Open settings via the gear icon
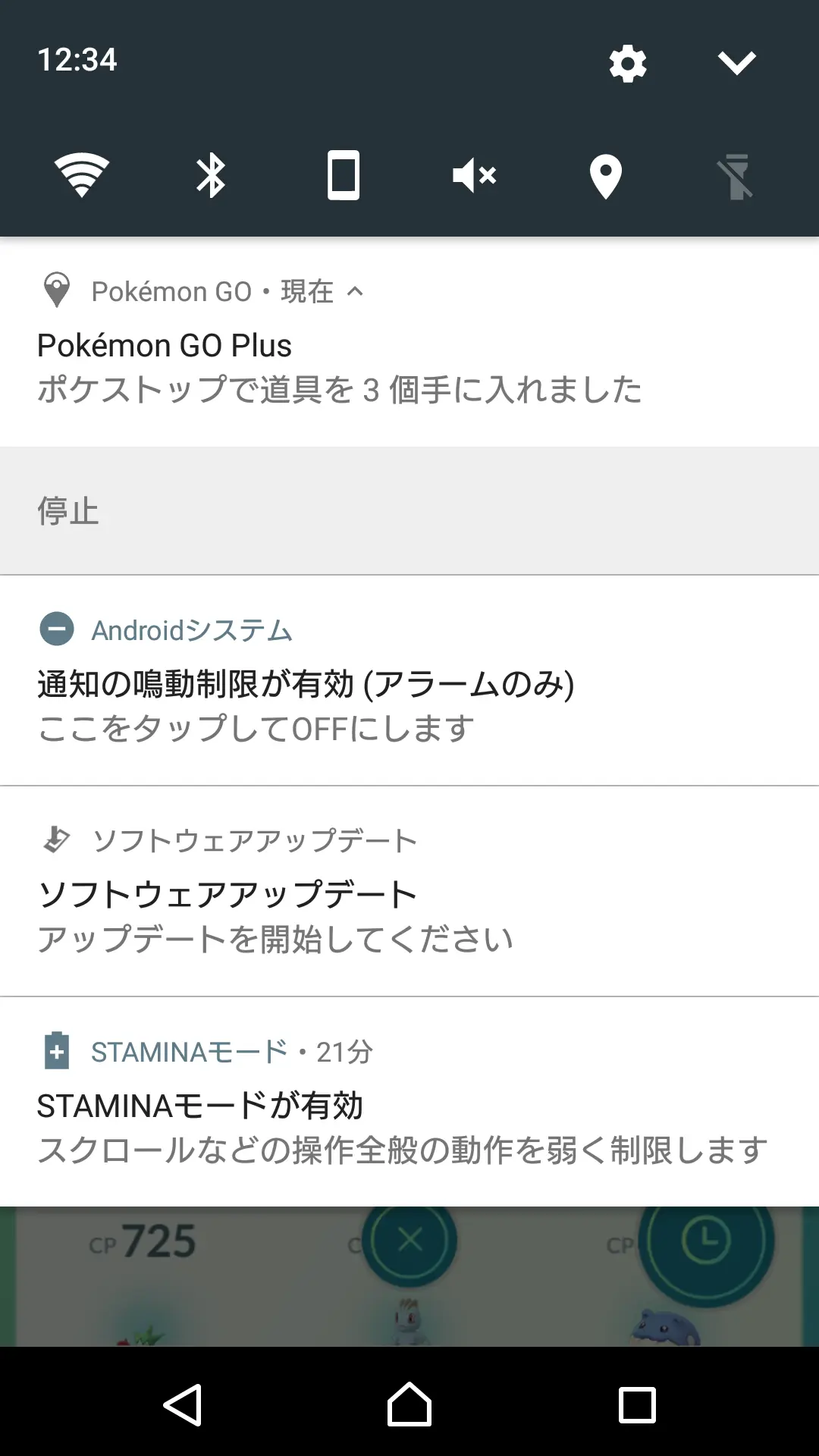 tap(628, 63)
